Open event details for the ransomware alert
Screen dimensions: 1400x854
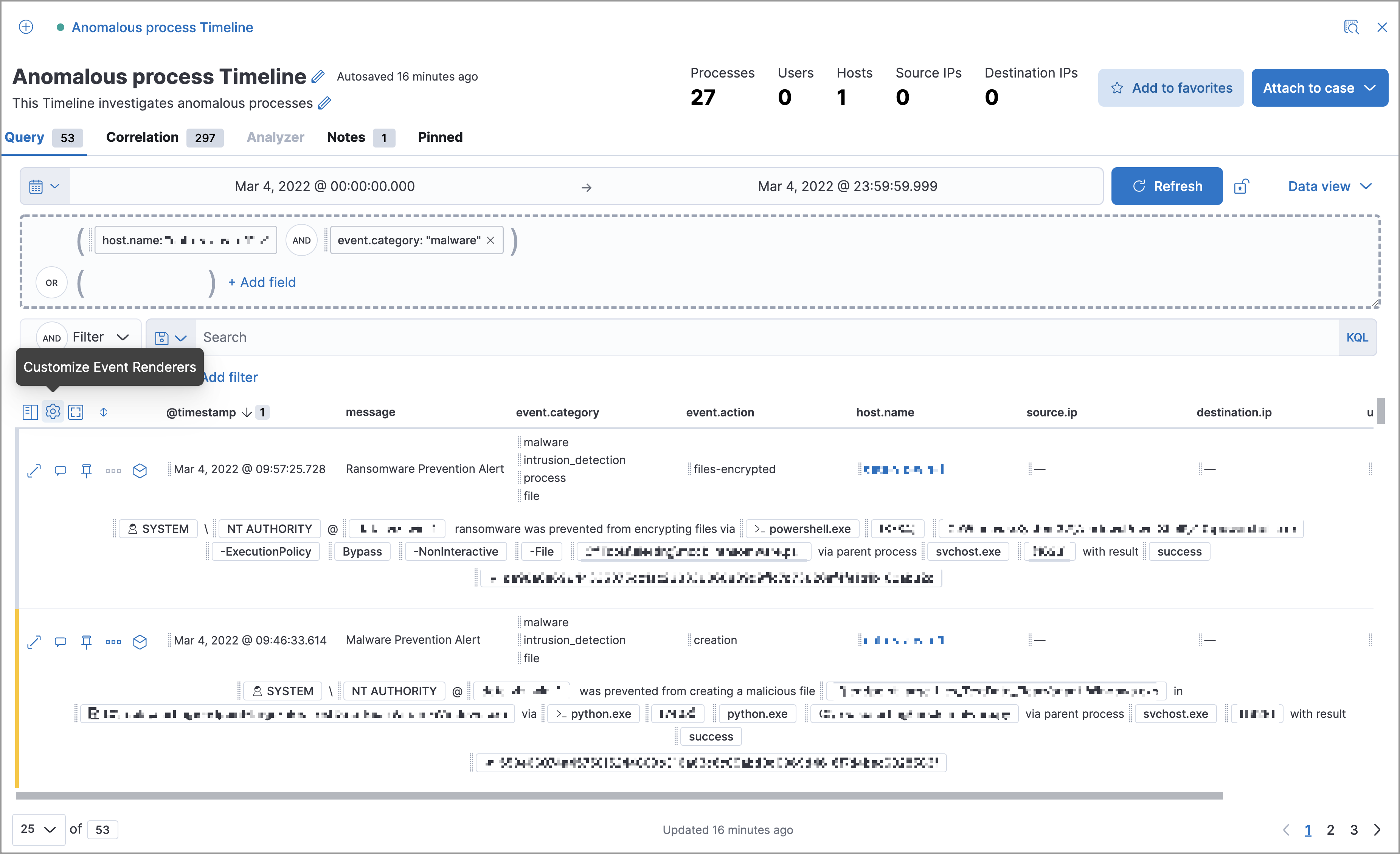pos(34,470)
